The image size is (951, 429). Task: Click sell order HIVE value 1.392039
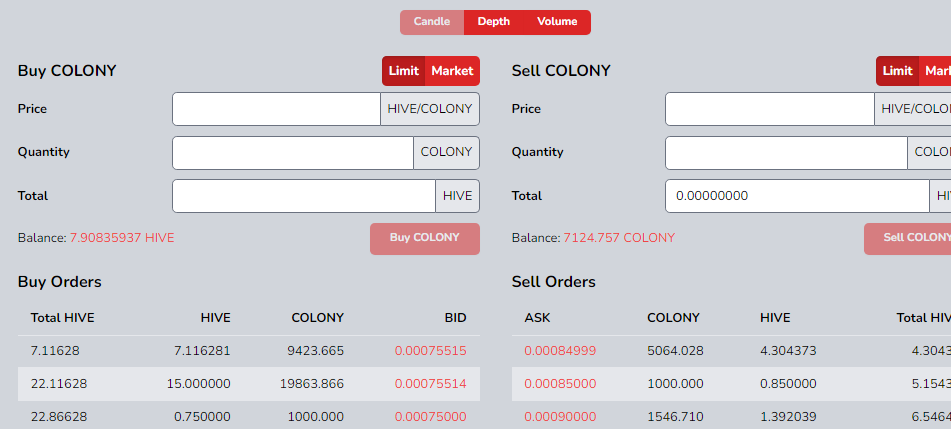click(788, 417)
